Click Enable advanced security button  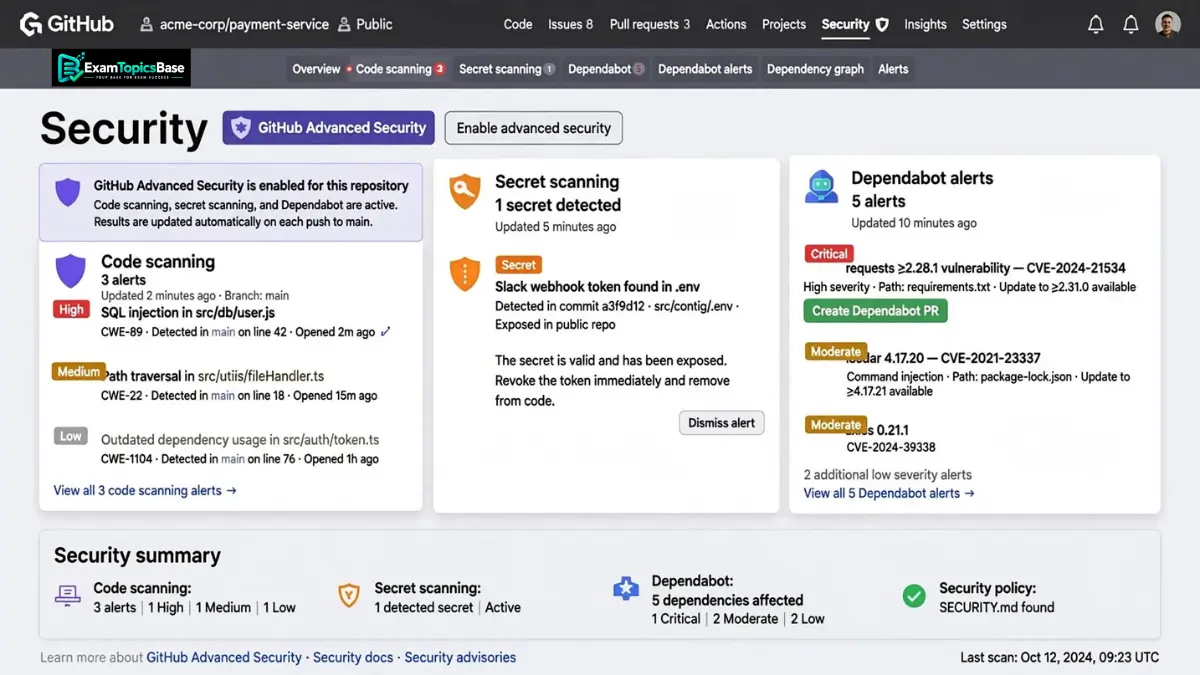[x=534, y=128]
